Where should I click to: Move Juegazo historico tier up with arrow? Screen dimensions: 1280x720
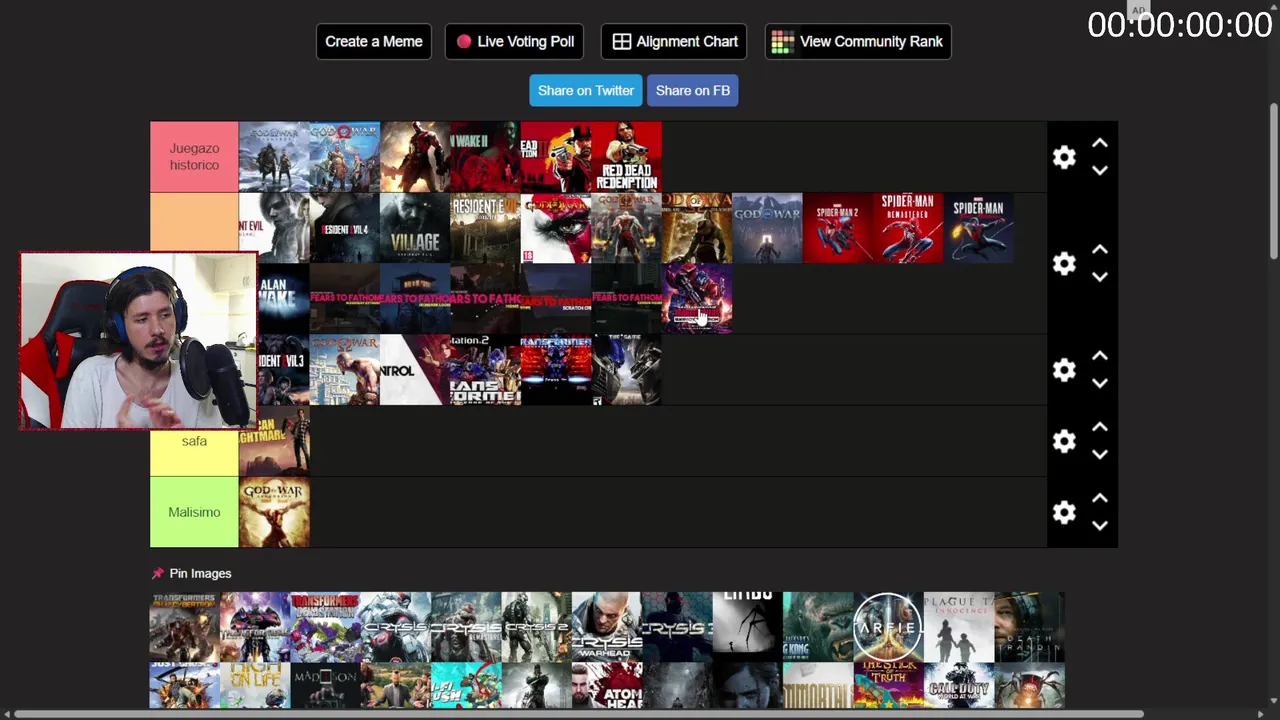point(1100,144)
